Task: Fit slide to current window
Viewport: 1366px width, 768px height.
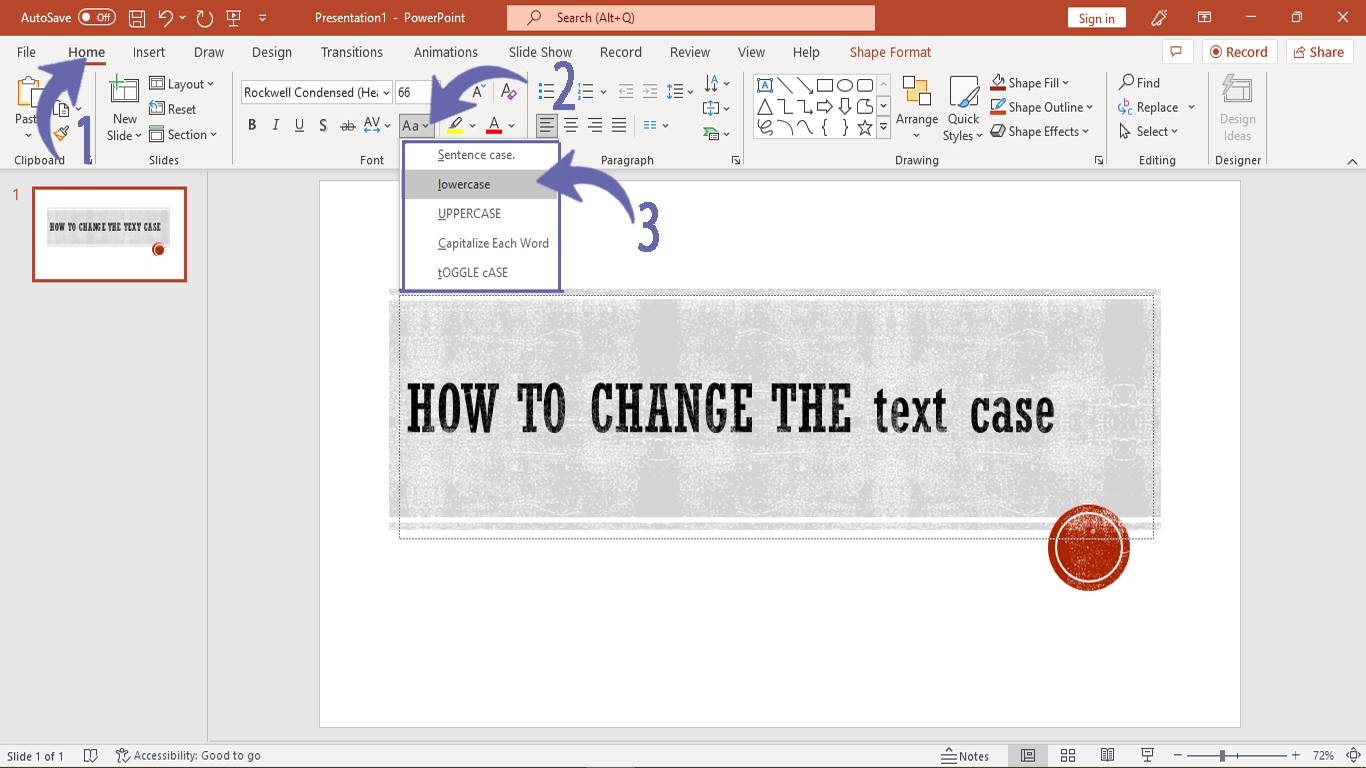Action: point(1351,756)
